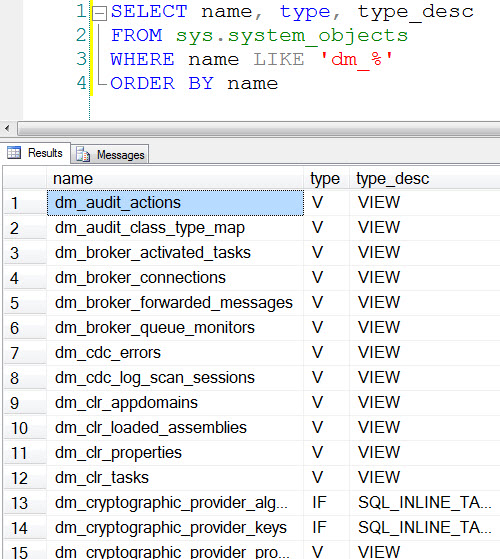Click the name column header
The width and height of the screenshot is (500, 559).
175,178
